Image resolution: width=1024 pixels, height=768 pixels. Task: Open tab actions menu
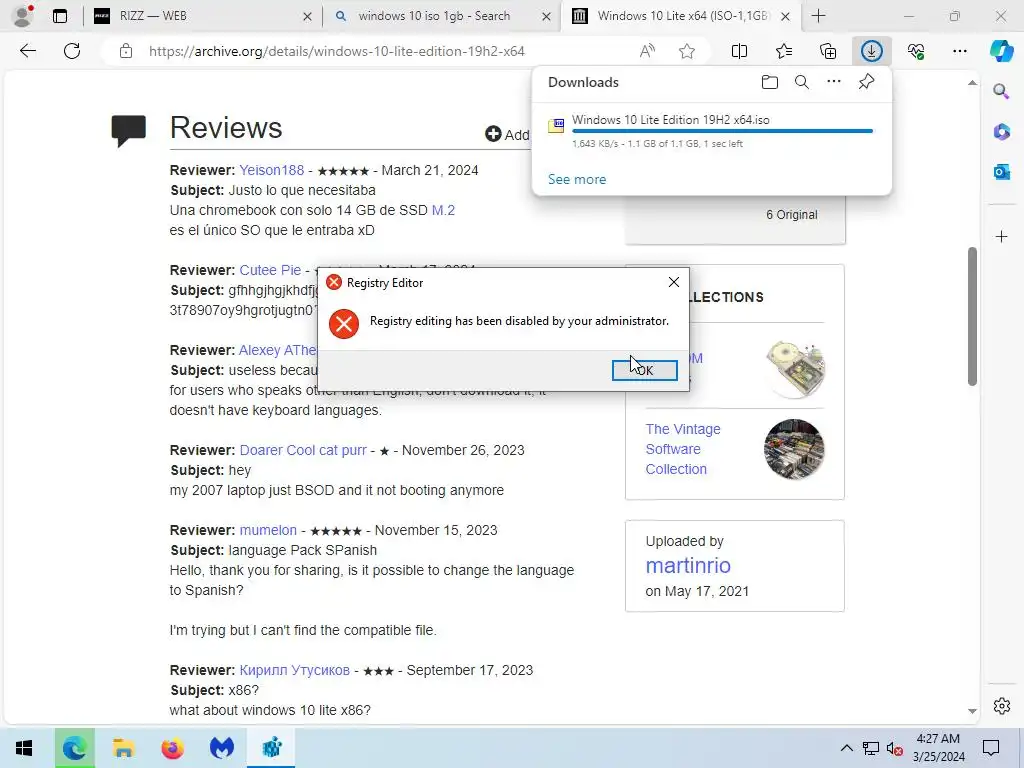[x=59, y=16]
